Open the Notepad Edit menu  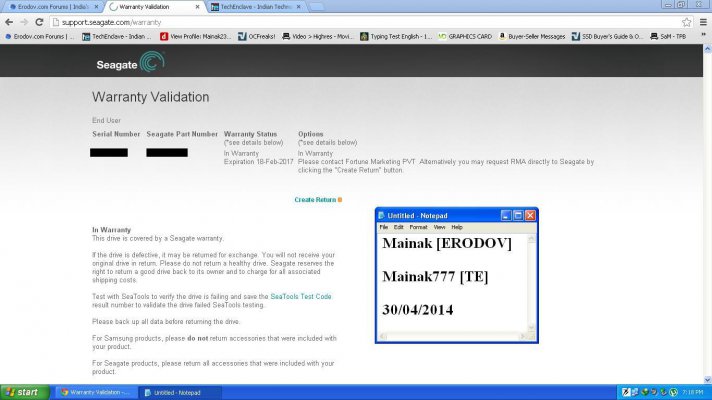(x=398, y=227)
